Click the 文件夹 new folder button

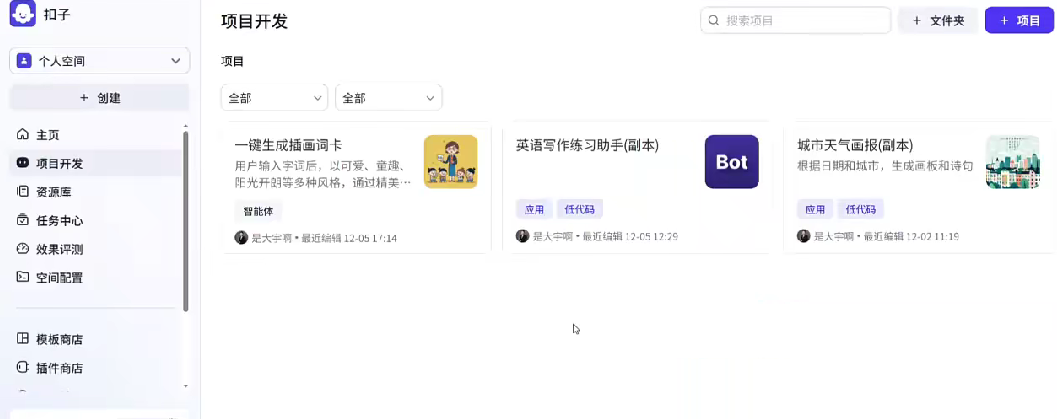tap(937, 20)
